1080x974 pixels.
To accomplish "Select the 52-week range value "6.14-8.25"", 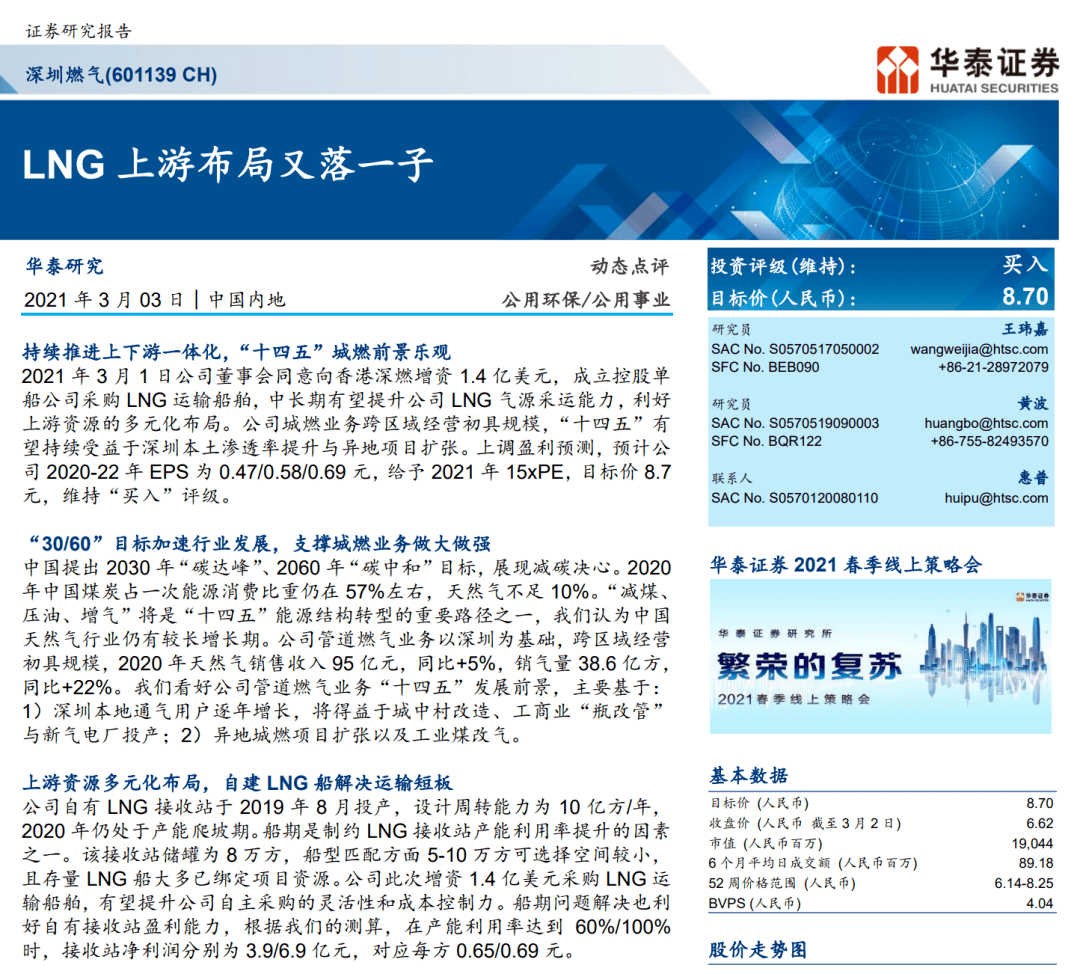I will tap(1024, 883).
